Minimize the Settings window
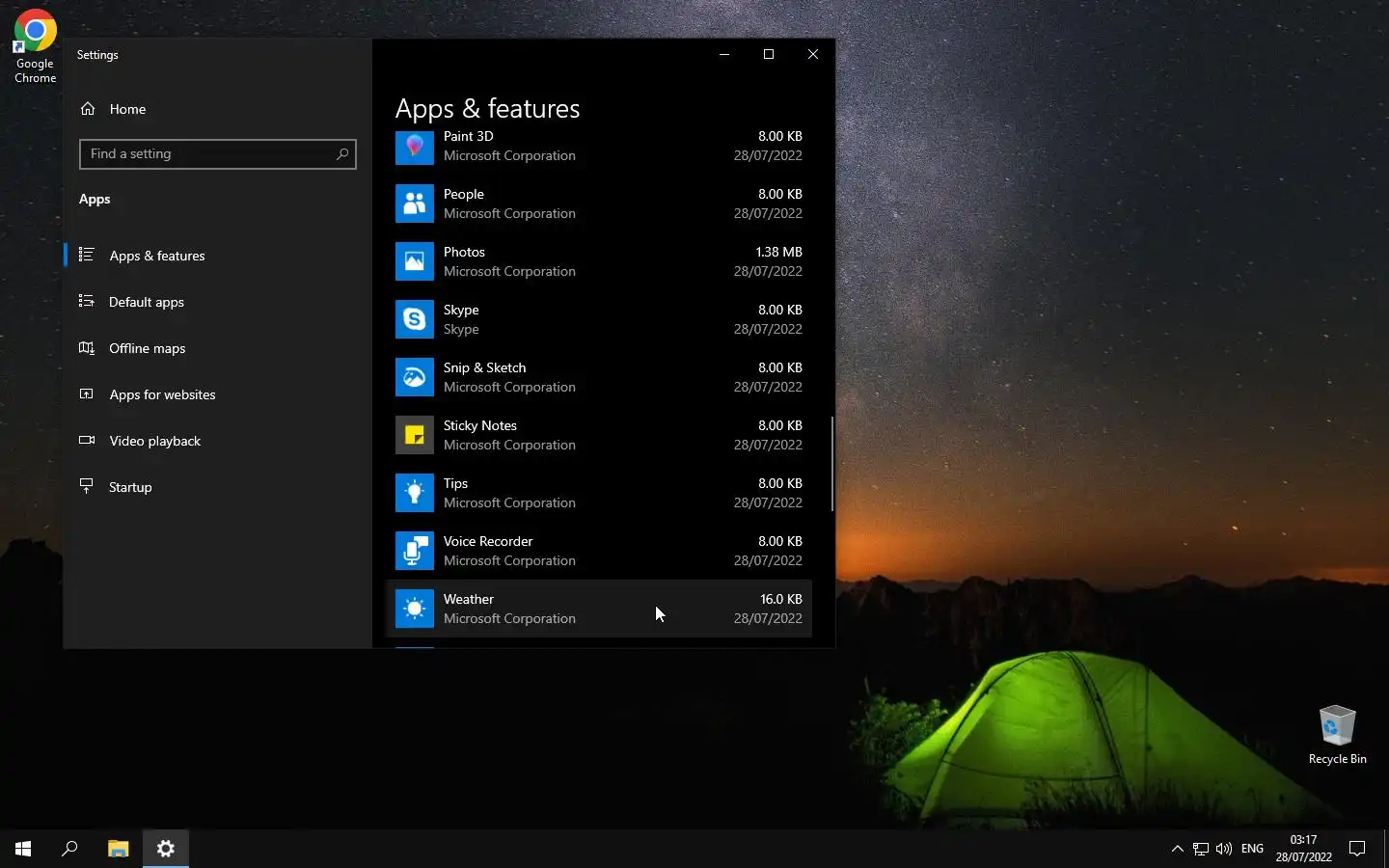 (724, 54)
